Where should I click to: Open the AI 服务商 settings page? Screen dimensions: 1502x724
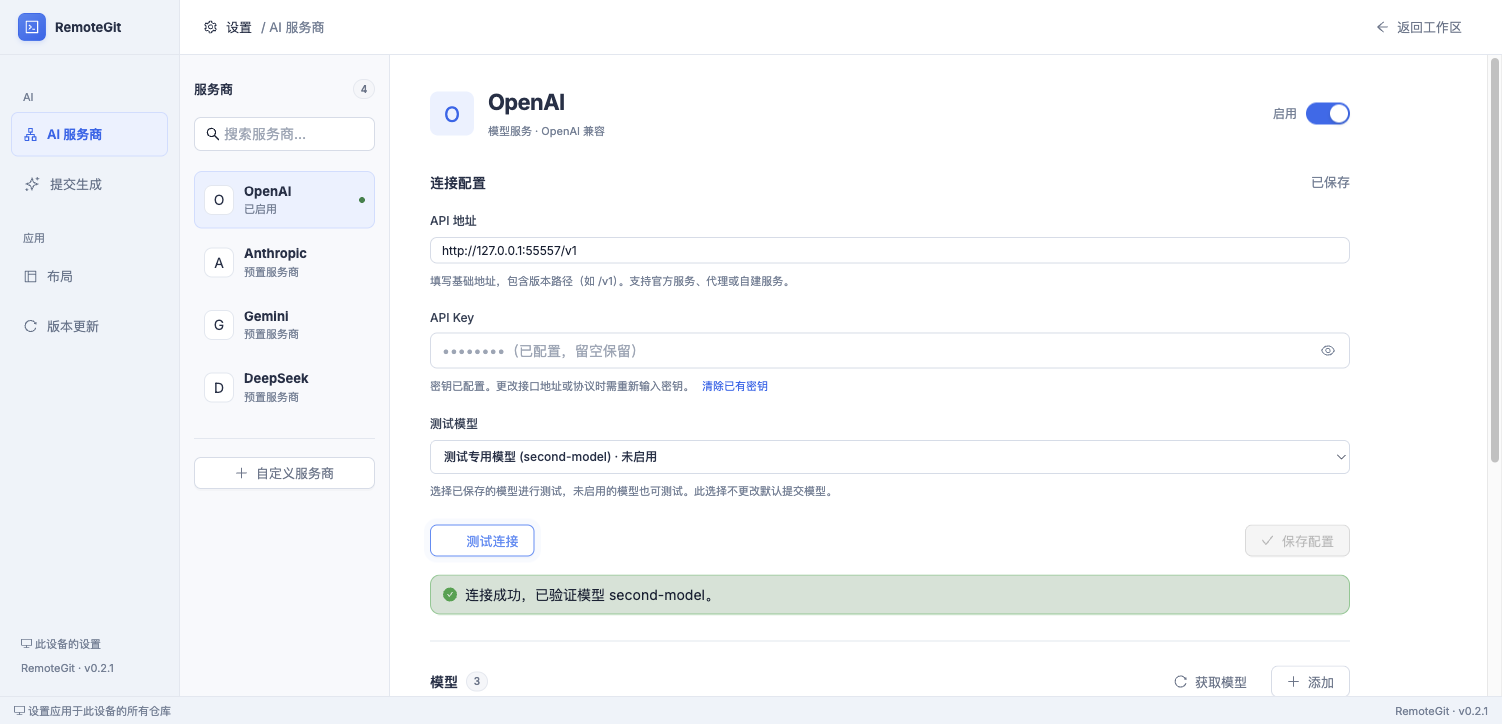tap(89, 134)
